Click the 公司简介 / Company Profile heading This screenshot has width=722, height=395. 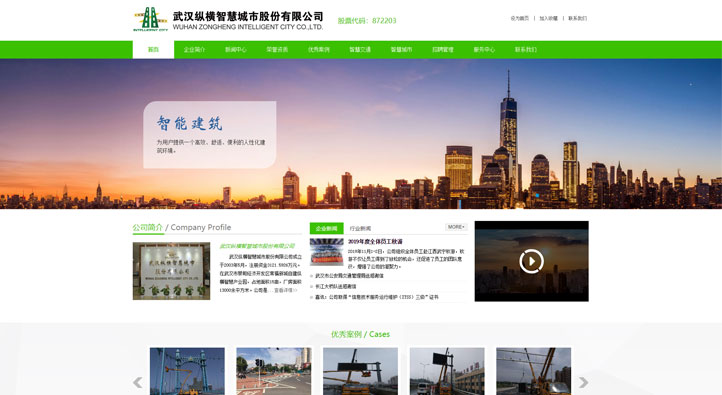coord(182,227)
